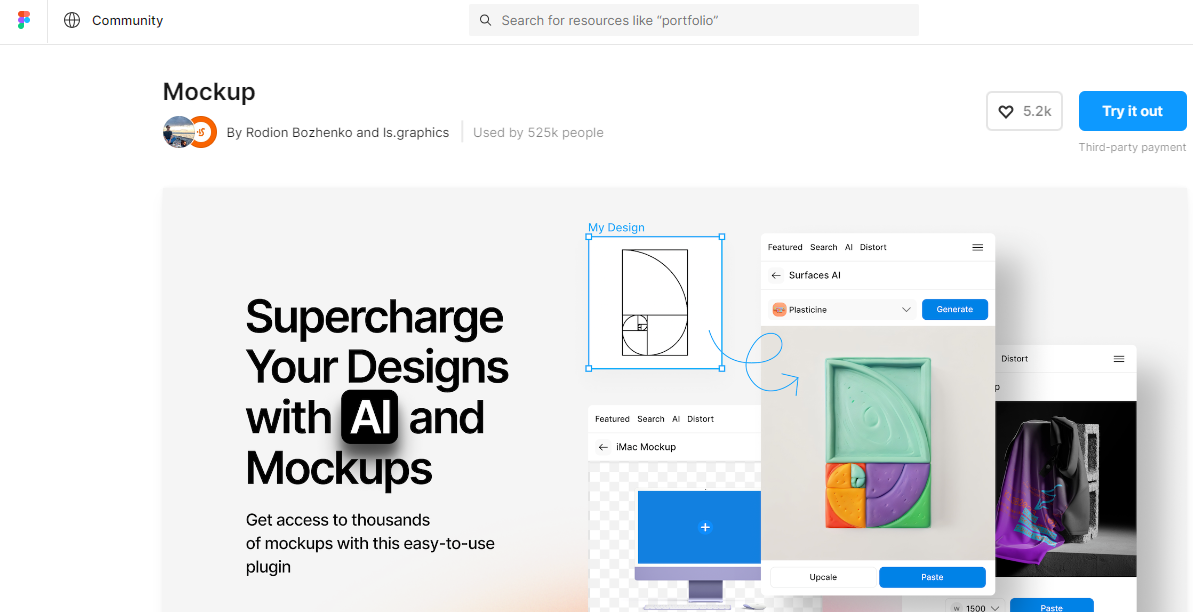1193x612 pixels.
Task: Click the search magnifier icon
Action: [486, 20]
